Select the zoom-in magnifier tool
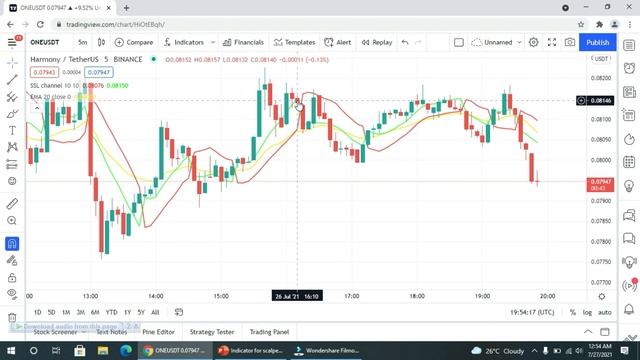Image resolution: width=640 pixels, height=360 pixels. 12,220
